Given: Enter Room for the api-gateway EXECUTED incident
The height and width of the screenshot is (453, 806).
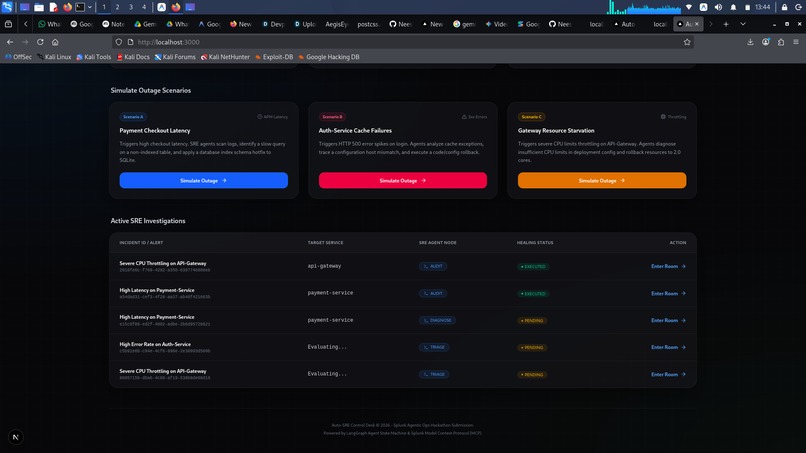Looking at the screenshot, I should (668, 266).
